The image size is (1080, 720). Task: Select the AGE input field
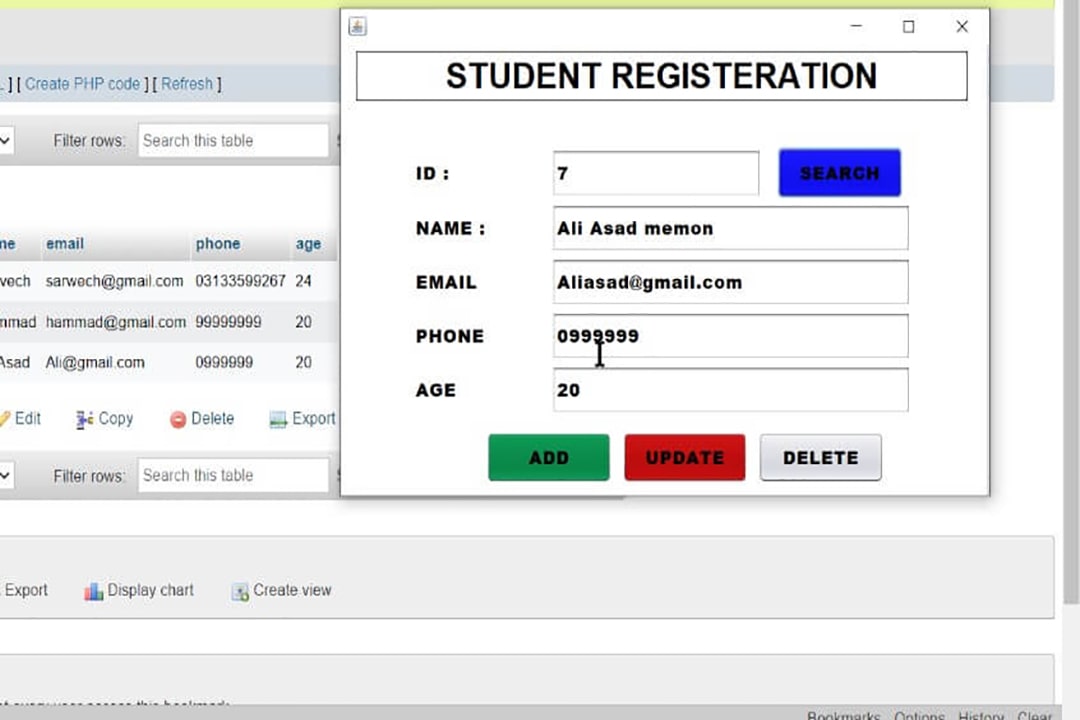[x=730, y=390]
